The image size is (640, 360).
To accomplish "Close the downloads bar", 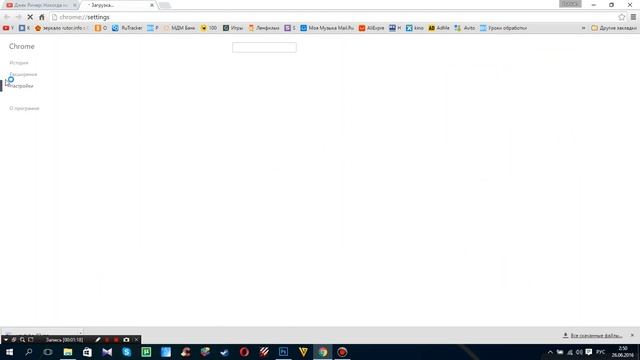I will point(632,335).
